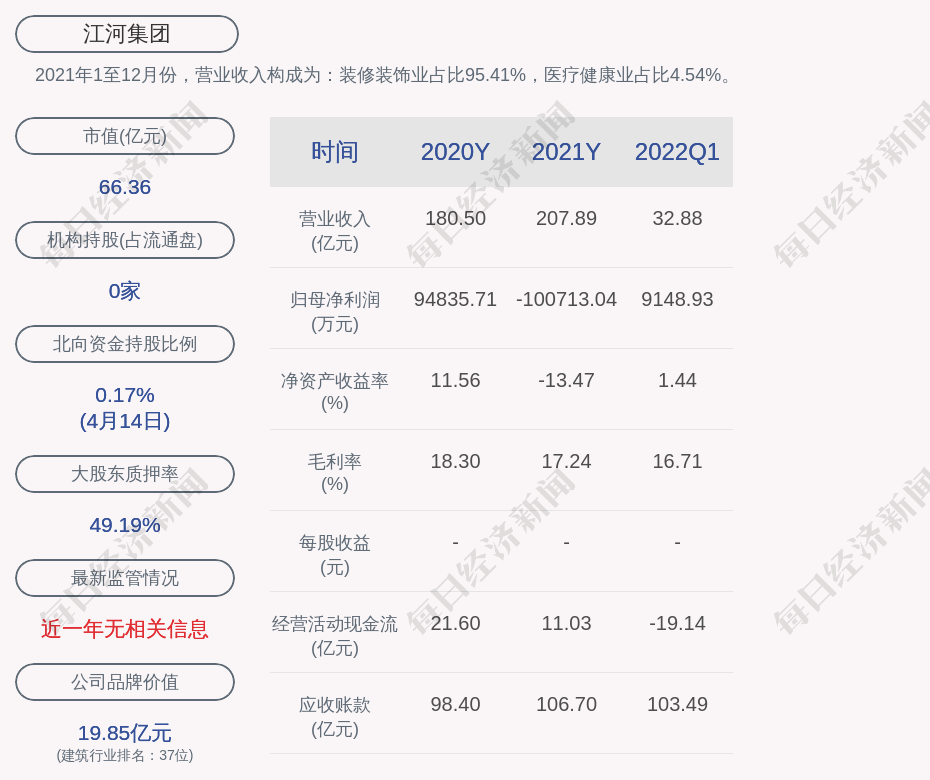Viewport: 930px width, 780px height.
Task: Click net profit value -100713.04
Action: [566, 299]
